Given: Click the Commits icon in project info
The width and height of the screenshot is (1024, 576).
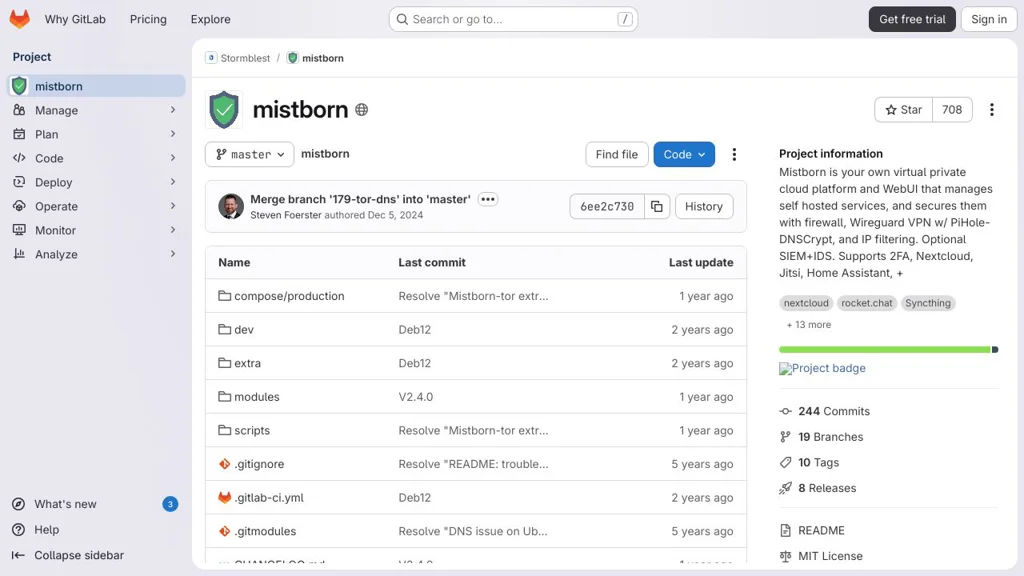Looking at the screenshot, I should pos(786,411).
